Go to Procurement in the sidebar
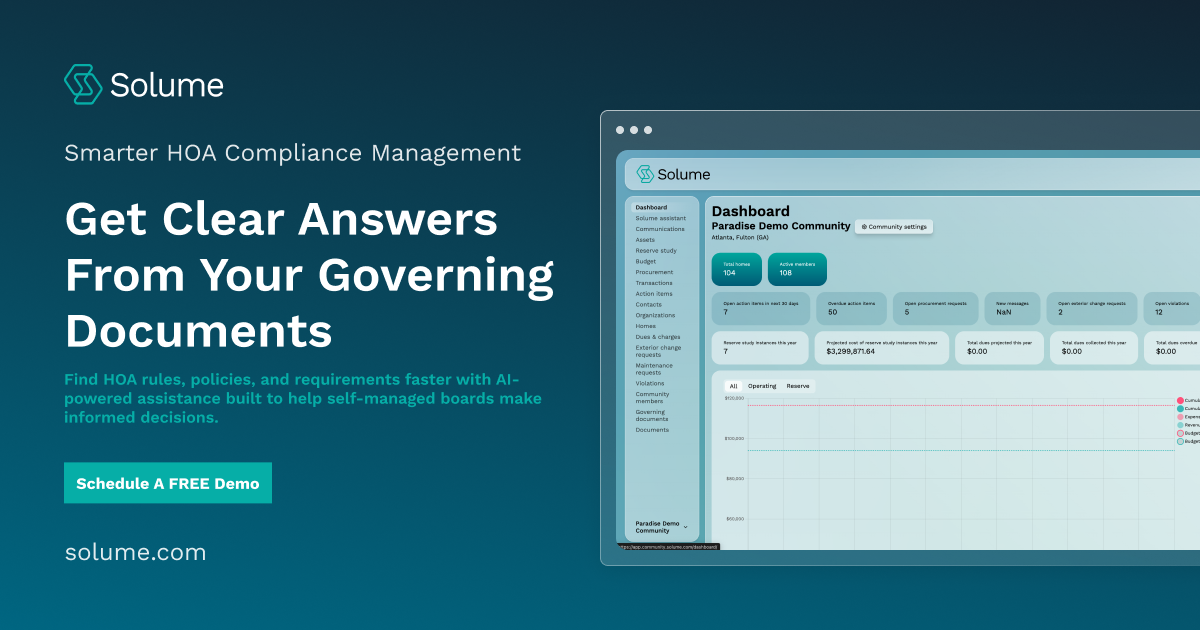Image resolution: width=1200 pixels, height=630 pixels. [x=655, y=272]
